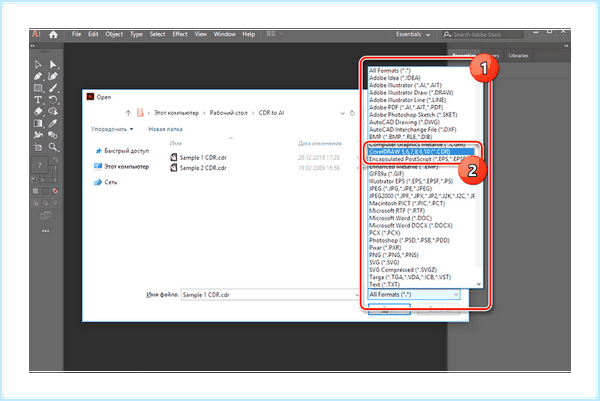Select the Paintbrush tool
Image resolution: width=600 pixels, height=401 pixels.
tap(53, 88)
